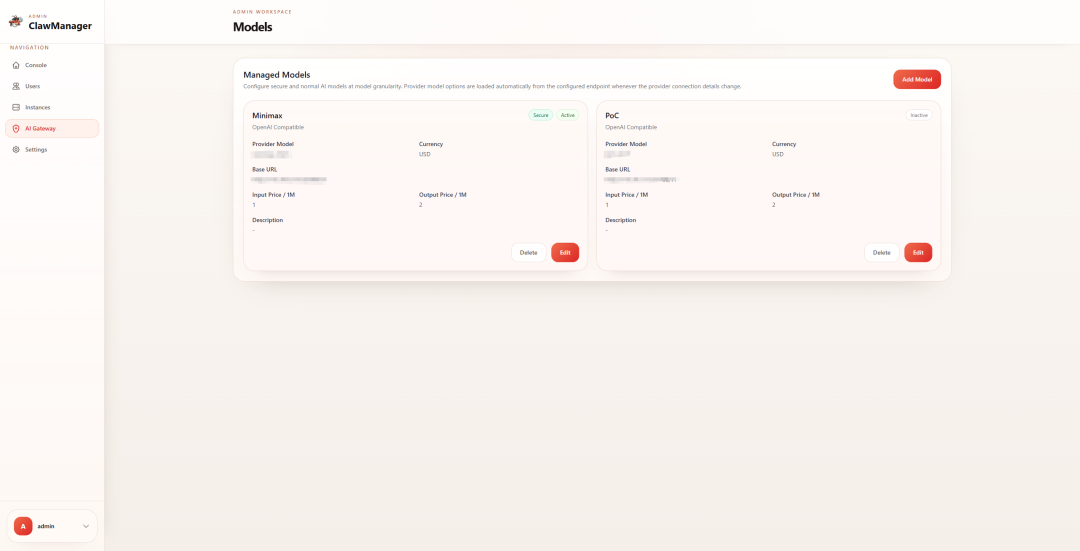Click the blurred Base URL of Minimax

[x=289, y=179]
